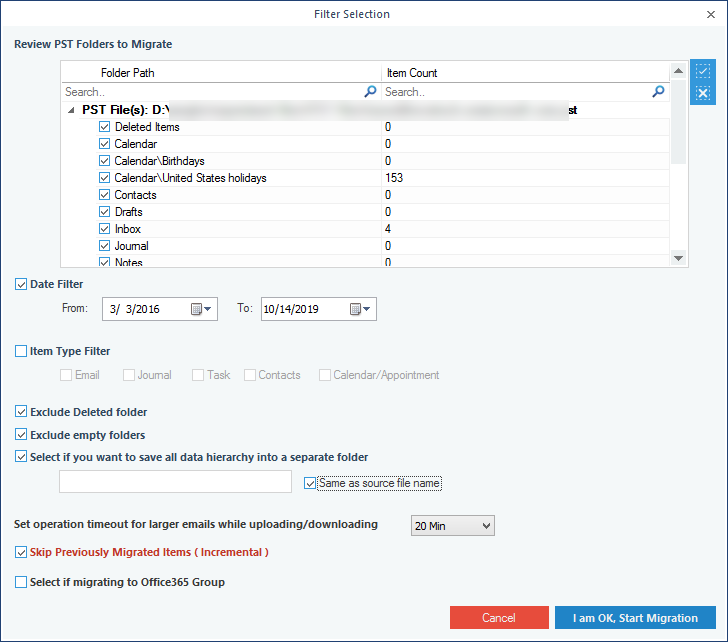The image size is (728, 642).
Task: Uncheck the Drafts folder checkbox
Action: pyautogui.click(x=104, y=212)
